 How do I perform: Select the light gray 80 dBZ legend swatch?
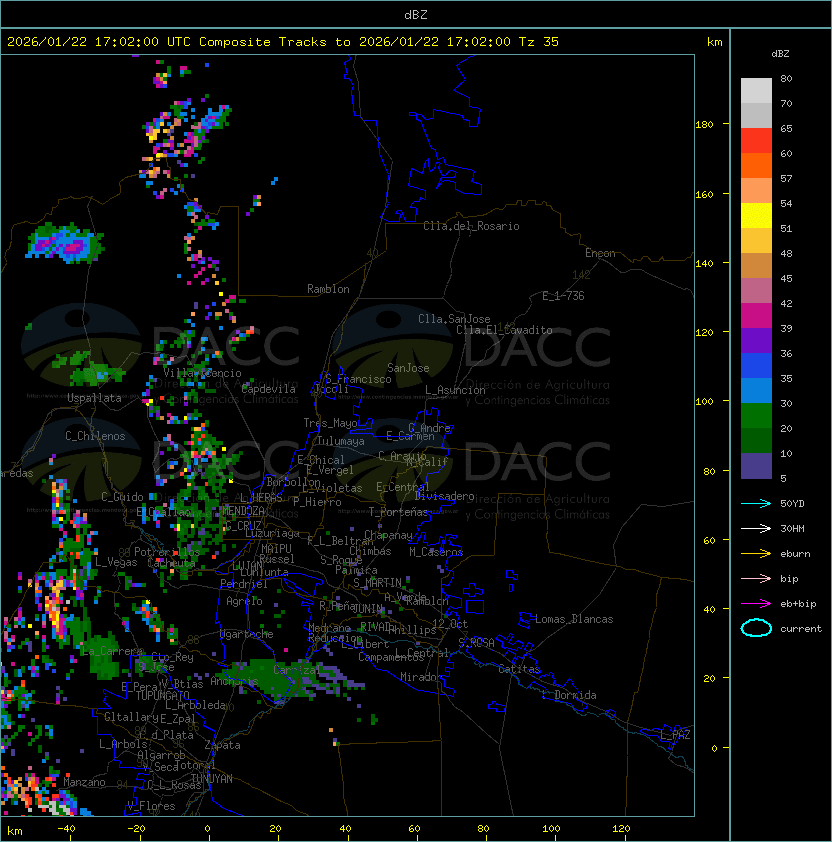tap(756, 90)
